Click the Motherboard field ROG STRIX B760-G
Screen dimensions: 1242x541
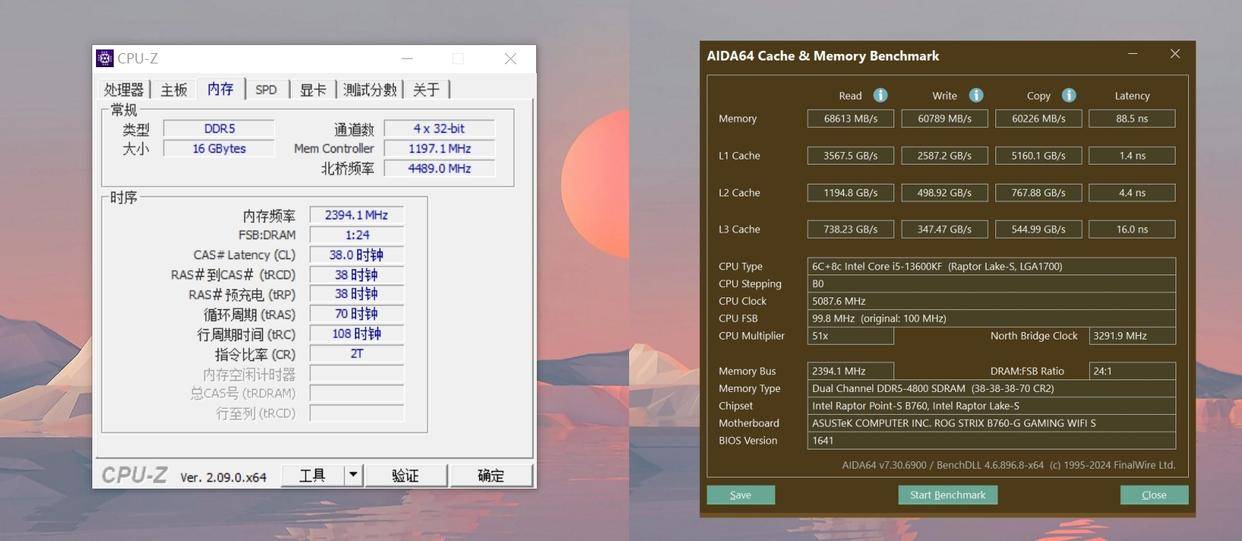[991, 423]
